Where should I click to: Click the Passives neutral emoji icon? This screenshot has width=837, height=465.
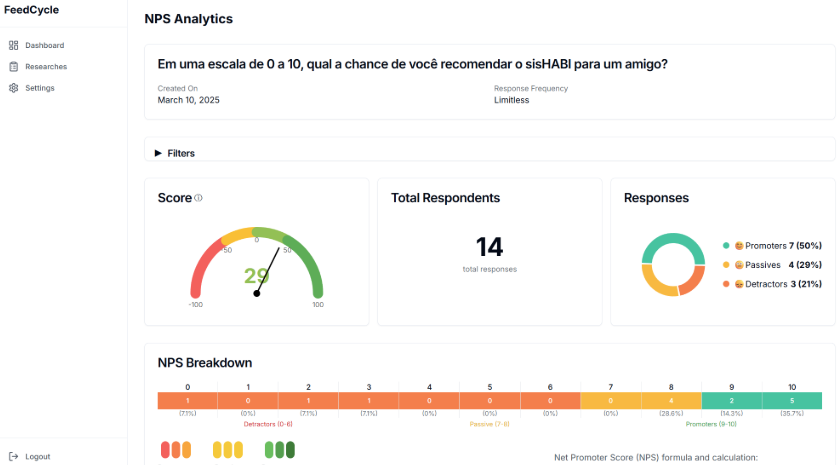(739, 265)
